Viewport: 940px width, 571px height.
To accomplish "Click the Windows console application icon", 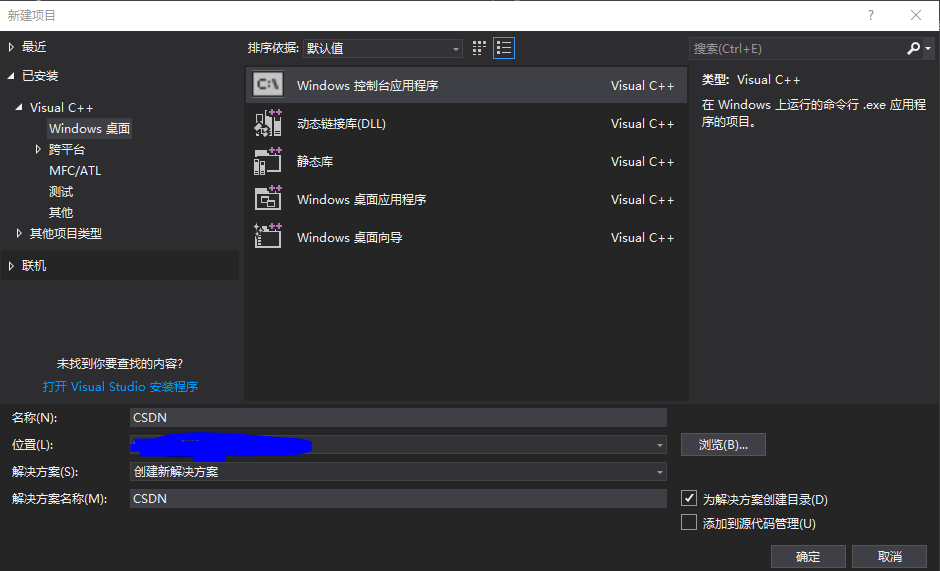I will tap(268, 85).
